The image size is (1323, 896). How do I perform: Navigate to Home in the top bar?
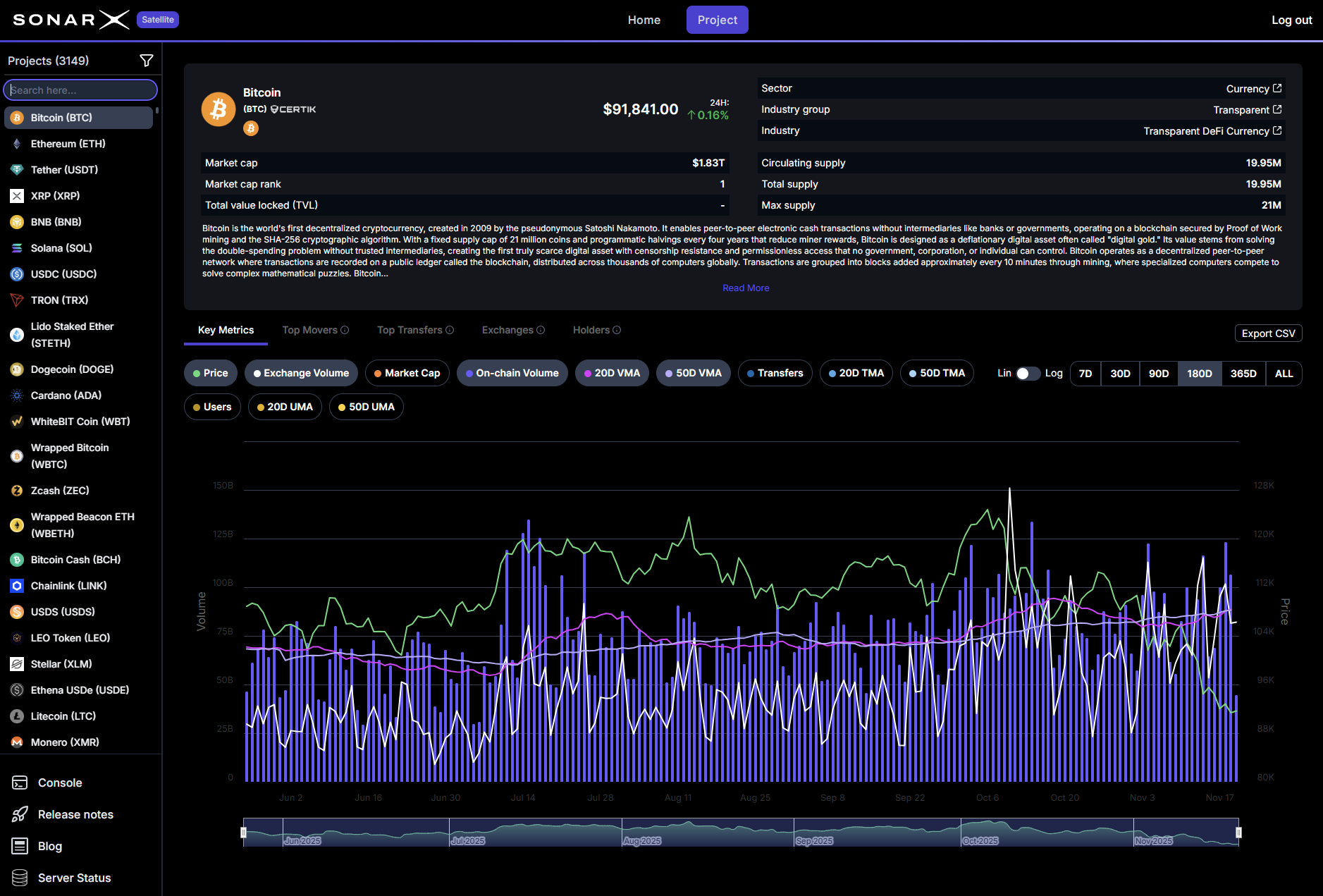[x=644, y=20]
